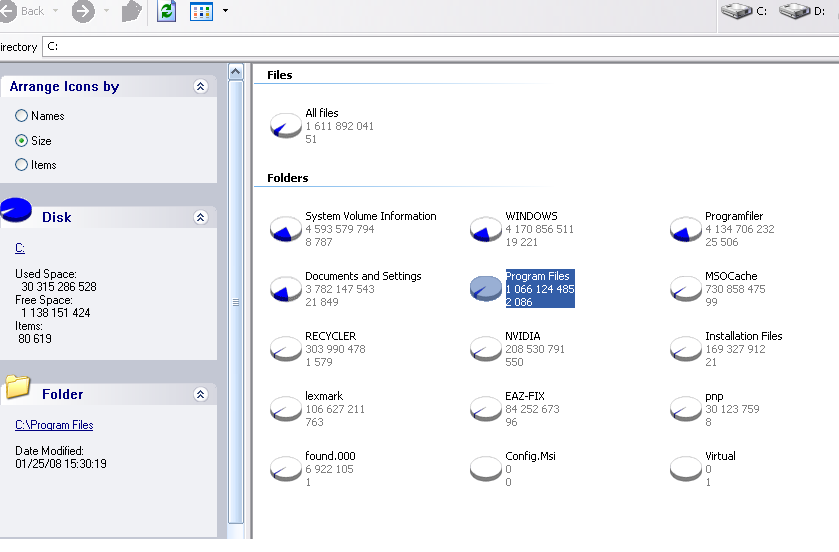Select the Size radio button
The image size is (839, 552).
coord(21,141)
